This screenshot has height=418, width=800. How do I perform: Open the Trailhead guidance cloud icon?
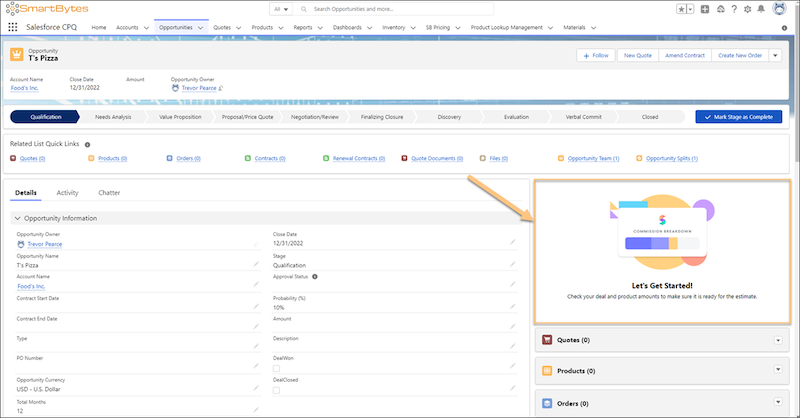point(720,9)
